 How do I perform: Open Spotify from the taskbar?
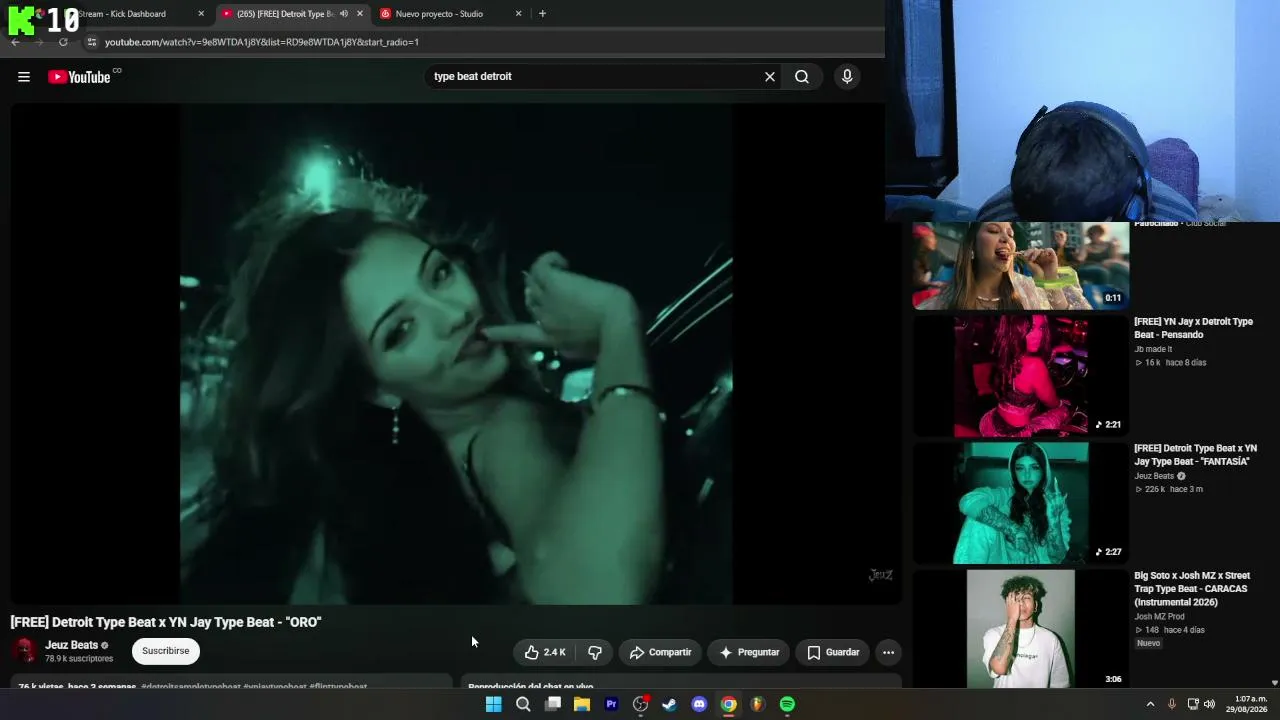(787, 704)
